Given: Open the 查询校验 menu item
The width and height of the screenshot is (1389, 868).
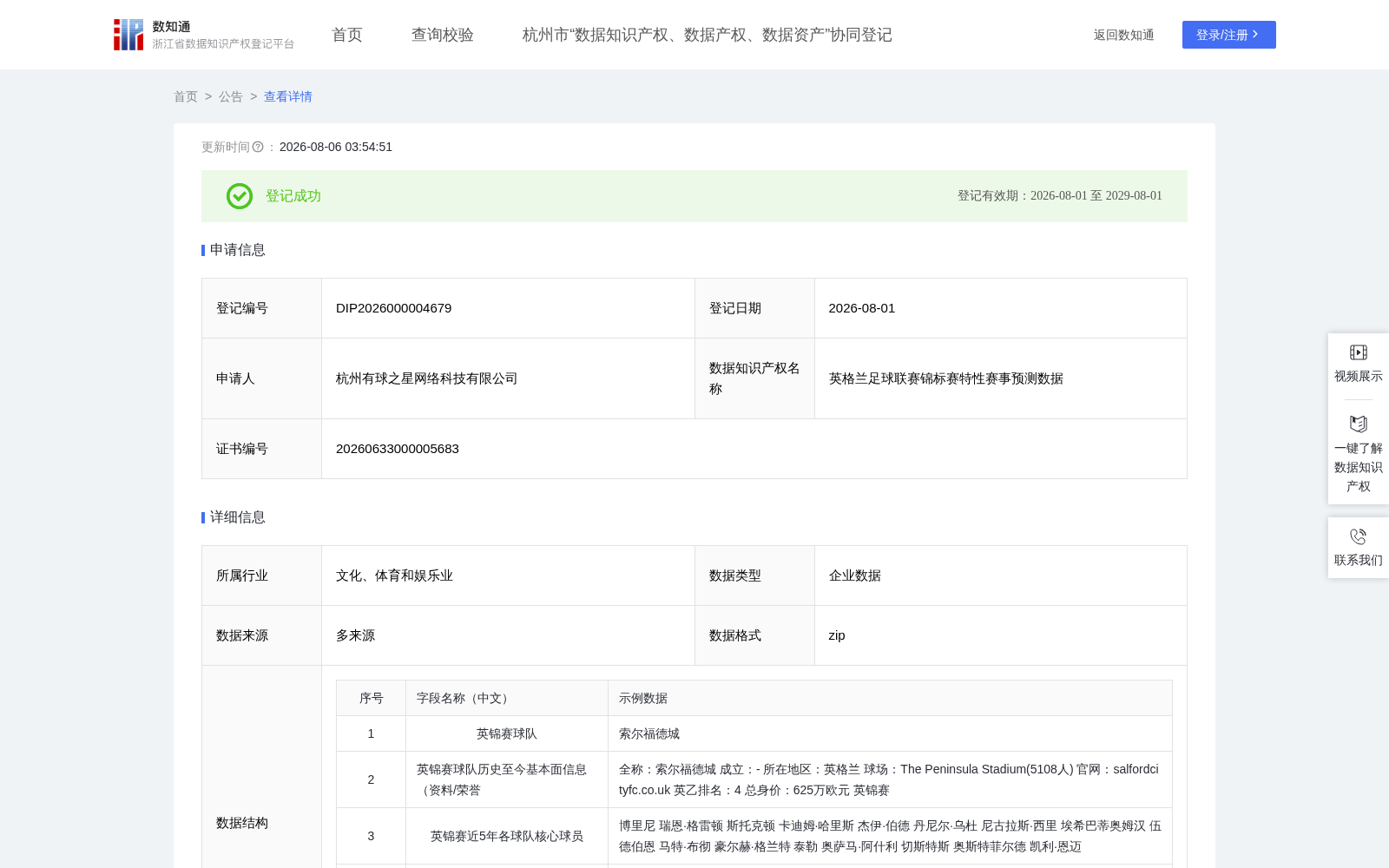Looking at the screenshot, I should coord(443,35).
